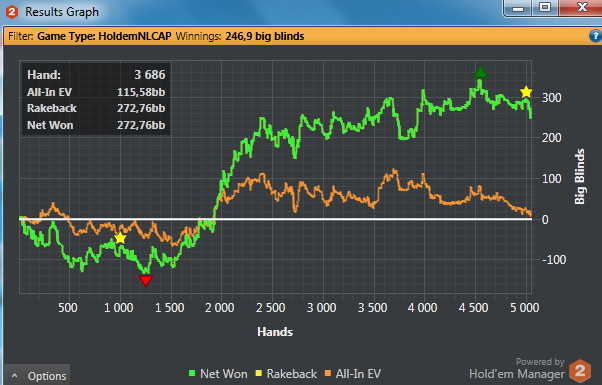Viewport: 602px width, 385px height.
Task: Close the Results Graph window
Action: tap(581, 8)
